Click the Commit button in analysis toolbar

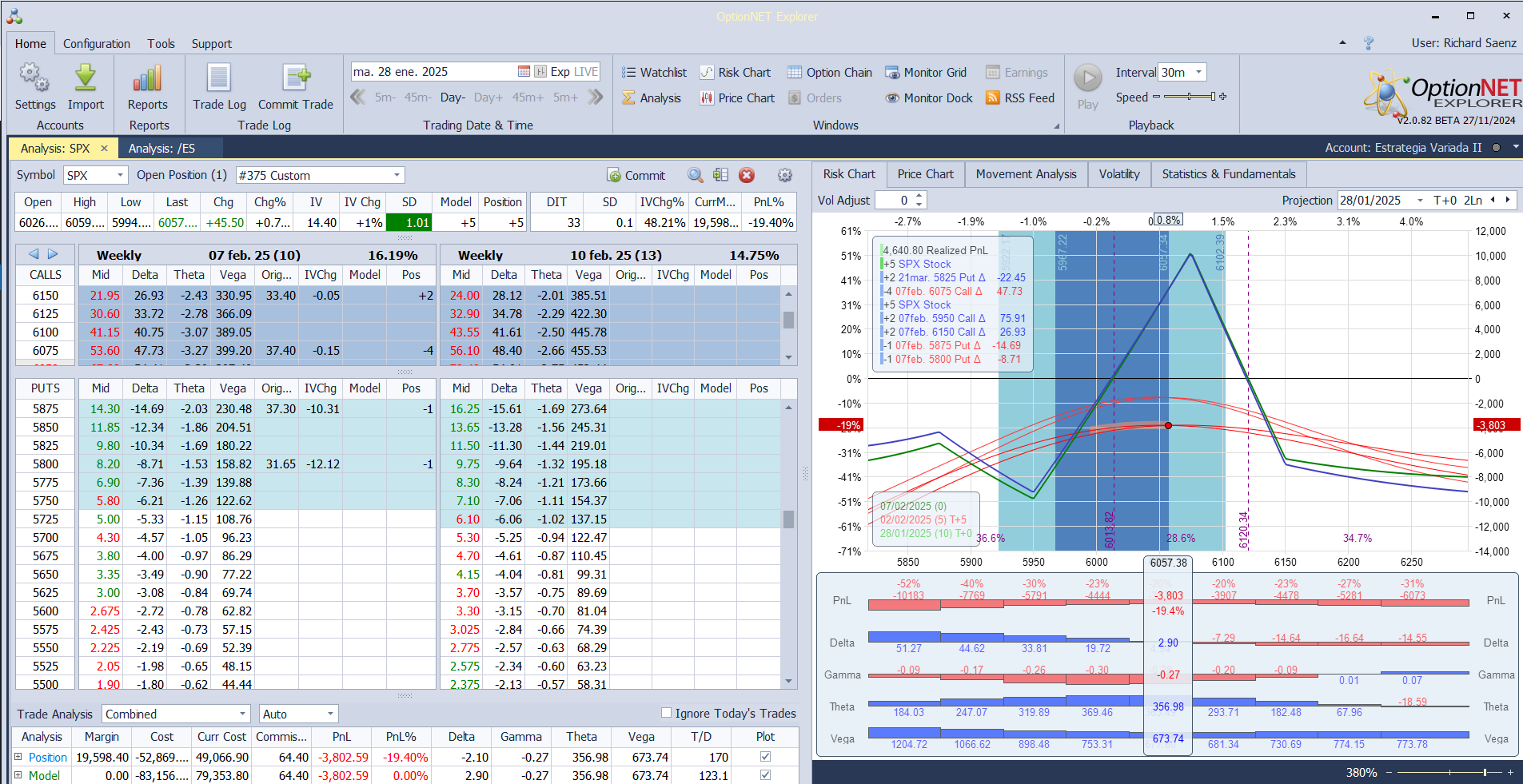(x=636, y=176)
